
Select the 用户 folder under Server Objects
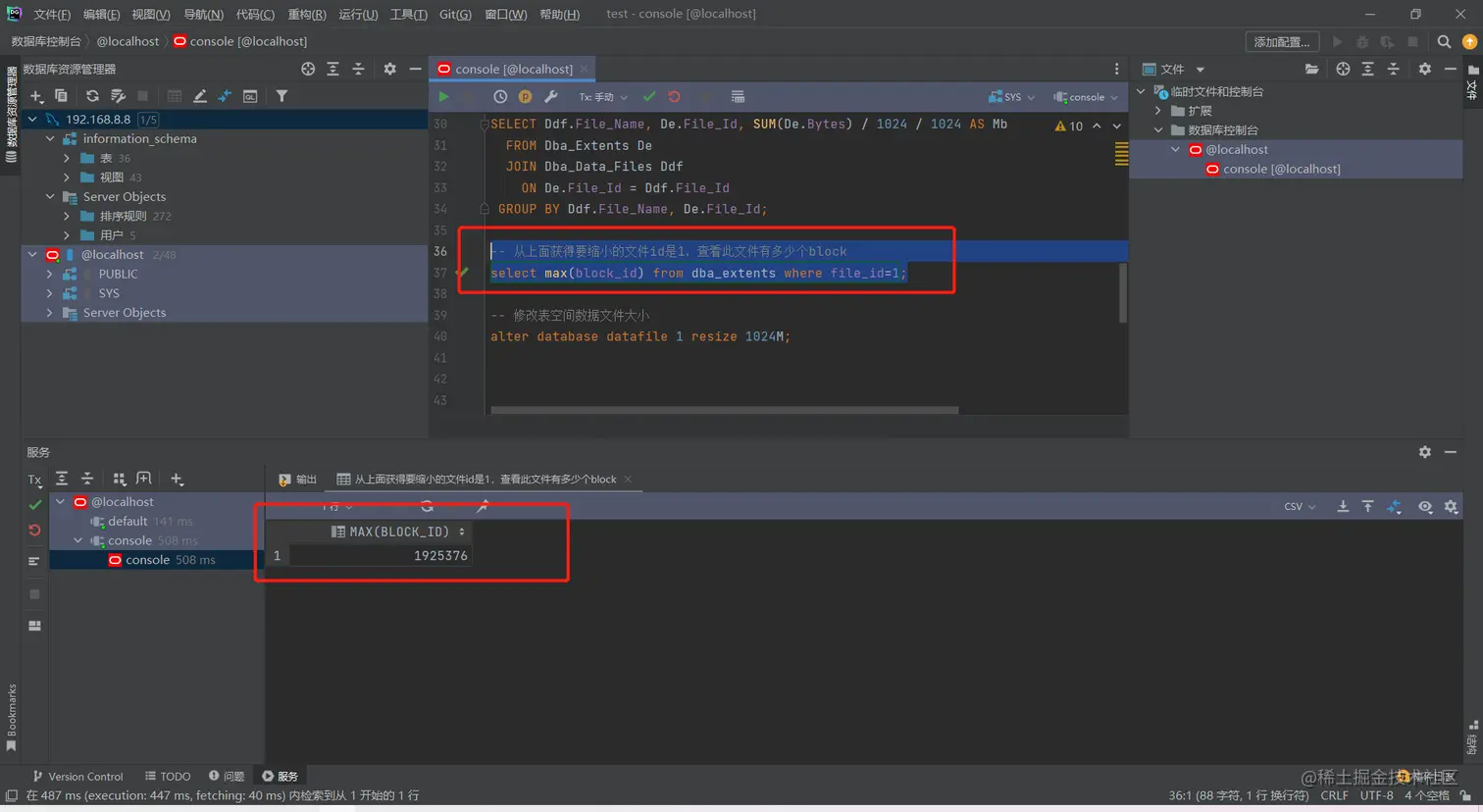[111, 235]
